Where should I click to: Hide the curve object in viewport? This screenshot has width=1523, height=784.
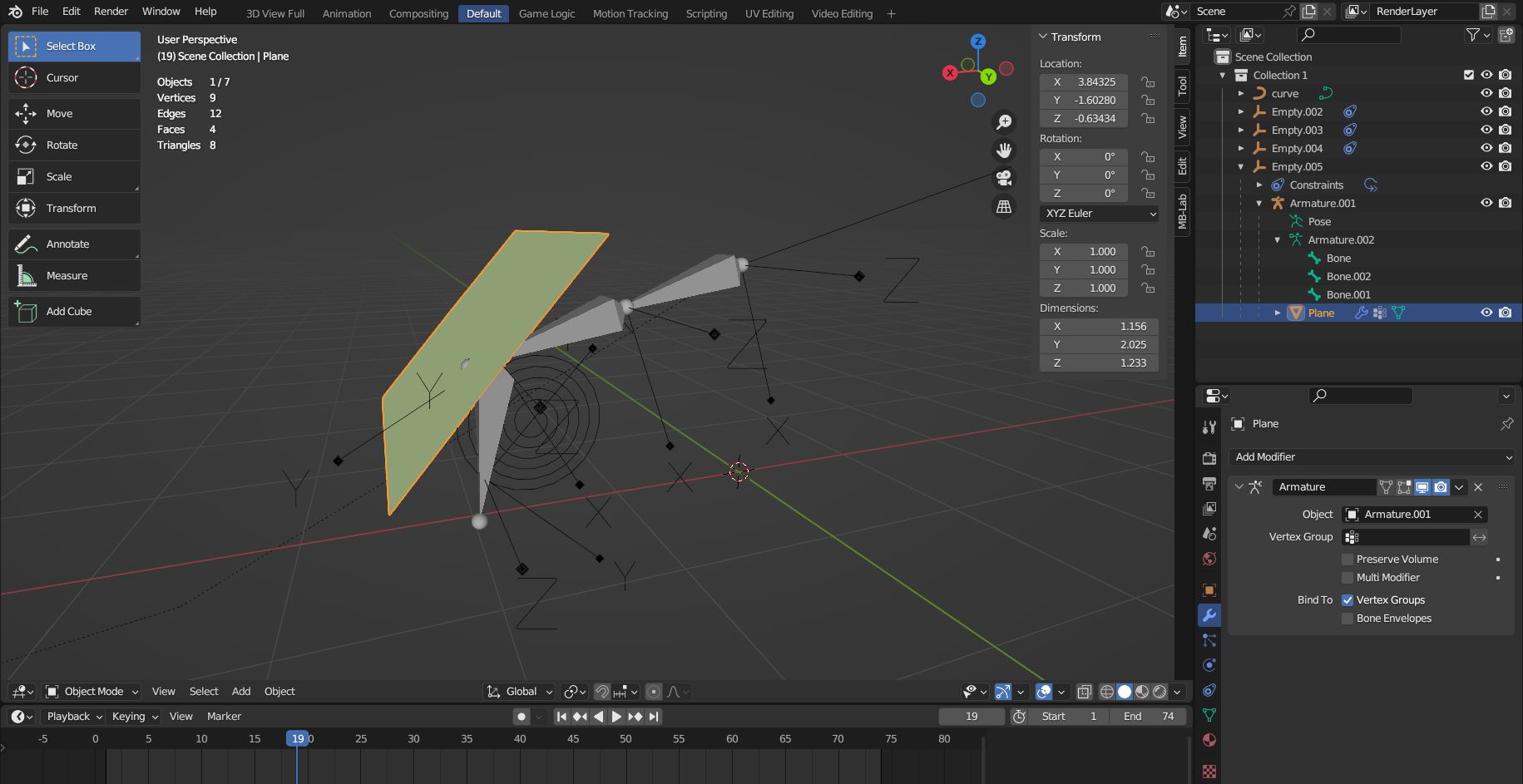pos(1486,93)
